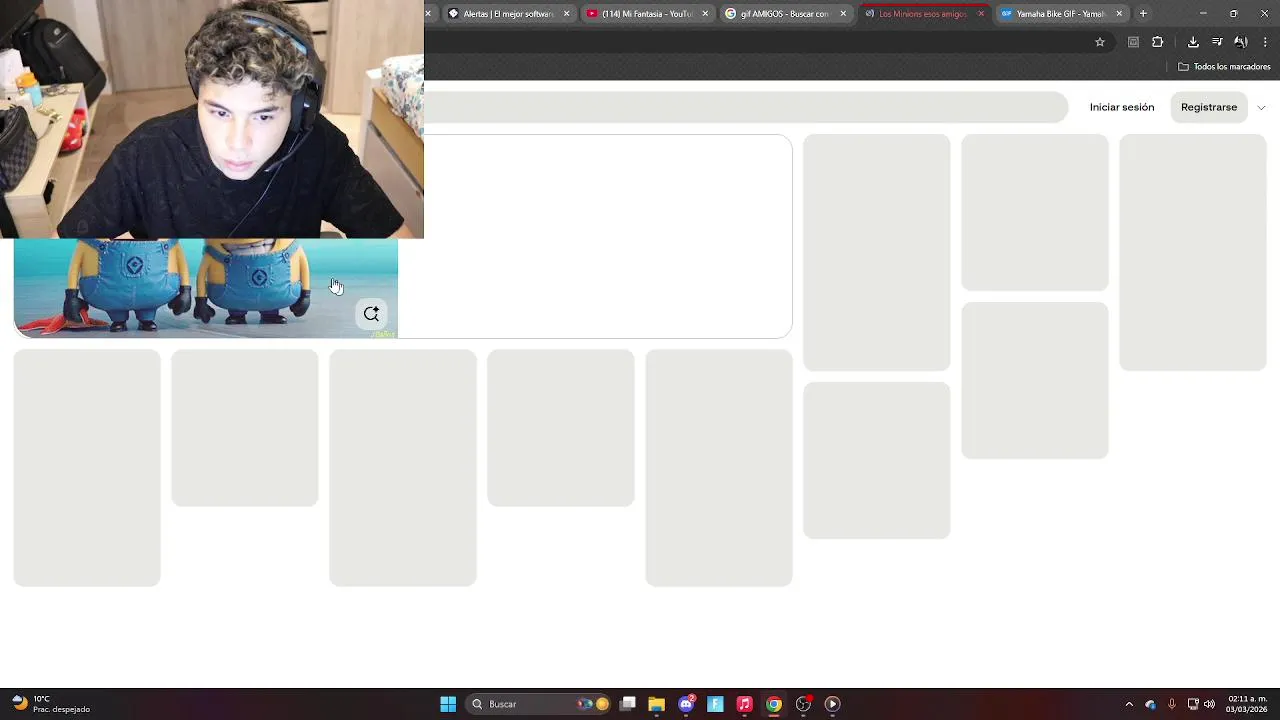The width and height of the screenshot is (1280, 720).
Task: Open the Chrome three-dot menu
Action: (x=1265, y=42)
